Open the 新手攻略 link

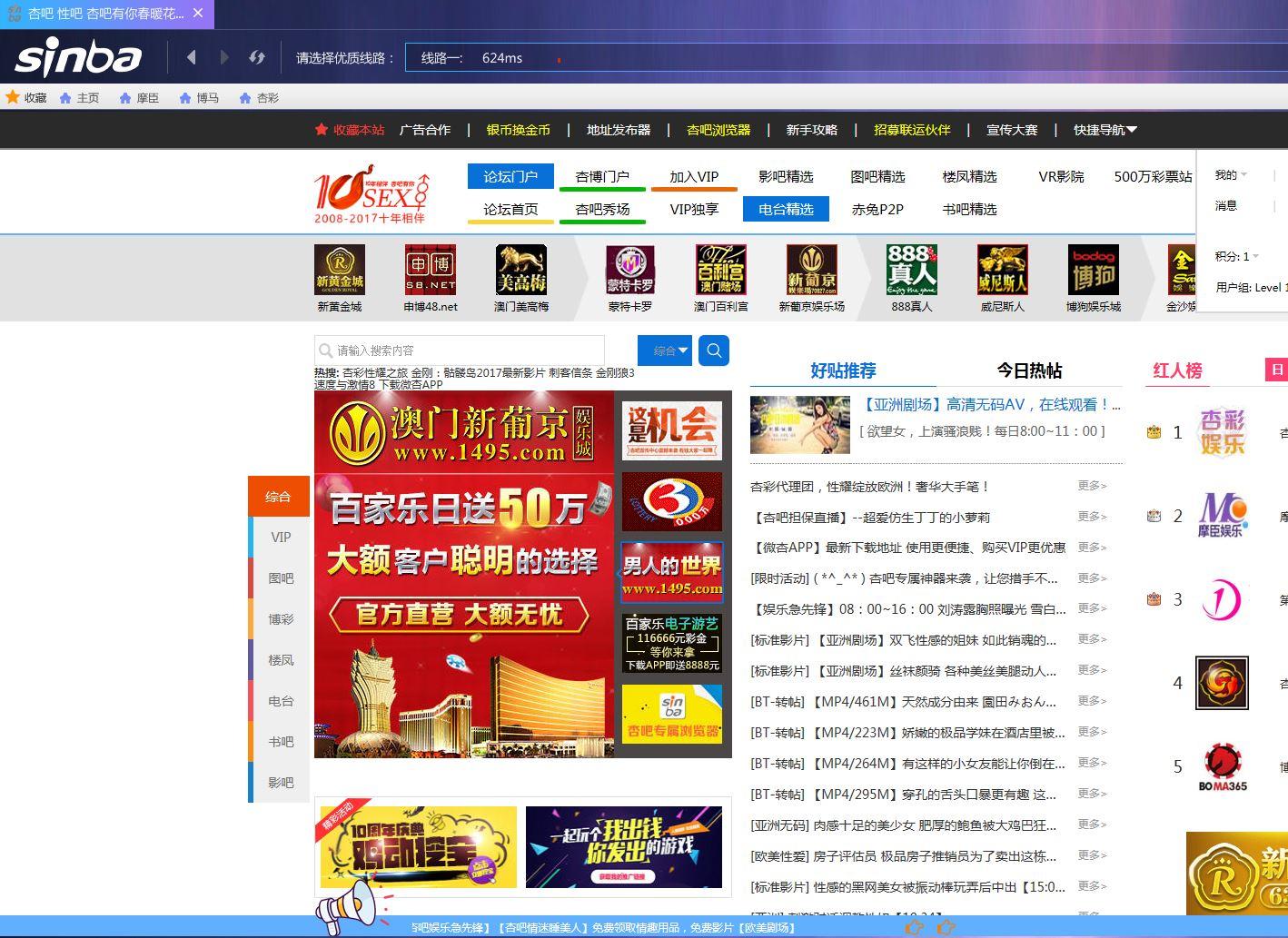pos(811,130)
